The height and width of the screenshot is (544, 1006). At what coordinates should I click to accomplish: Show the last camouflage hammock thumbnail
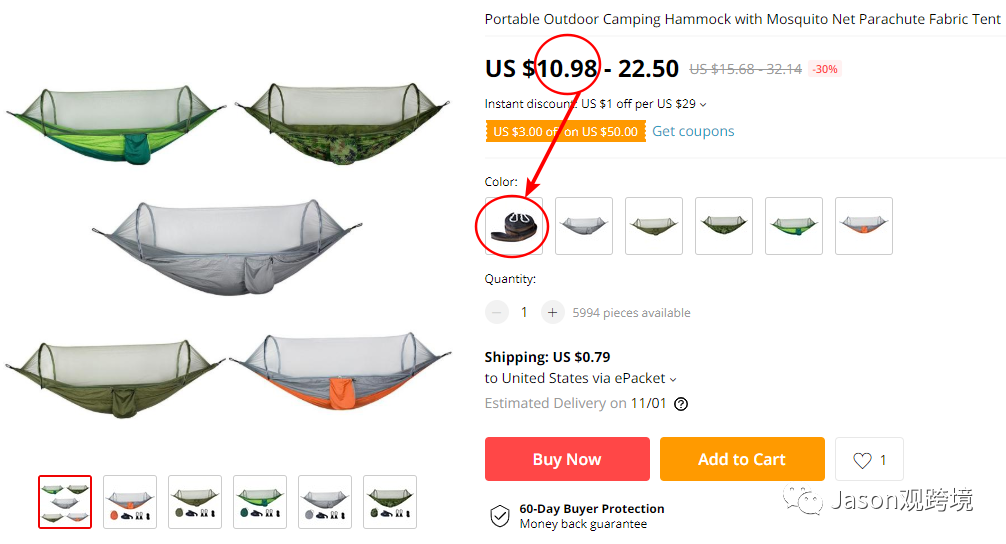tap(390, 502)
